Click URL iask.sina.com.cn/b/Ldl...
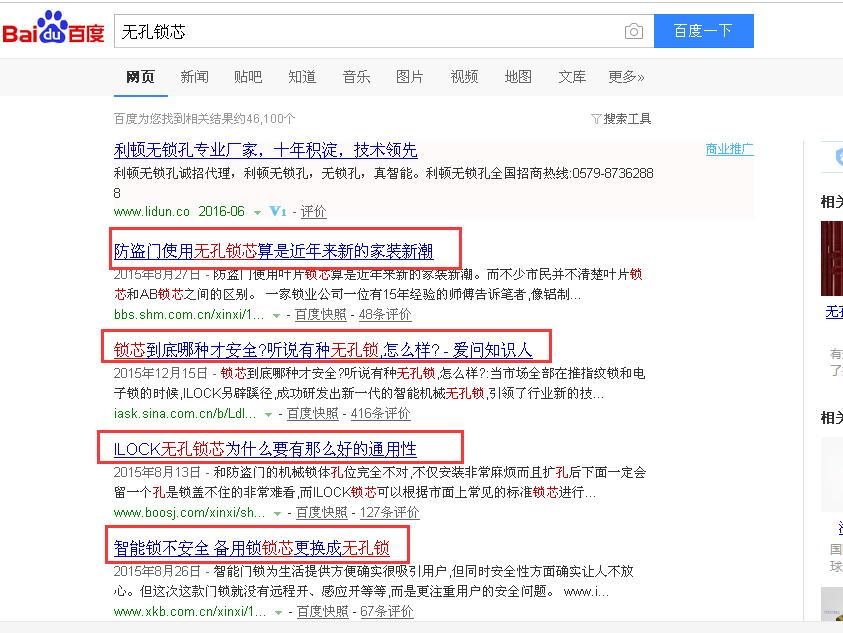The image size is (843, 633). click(185, 414)
